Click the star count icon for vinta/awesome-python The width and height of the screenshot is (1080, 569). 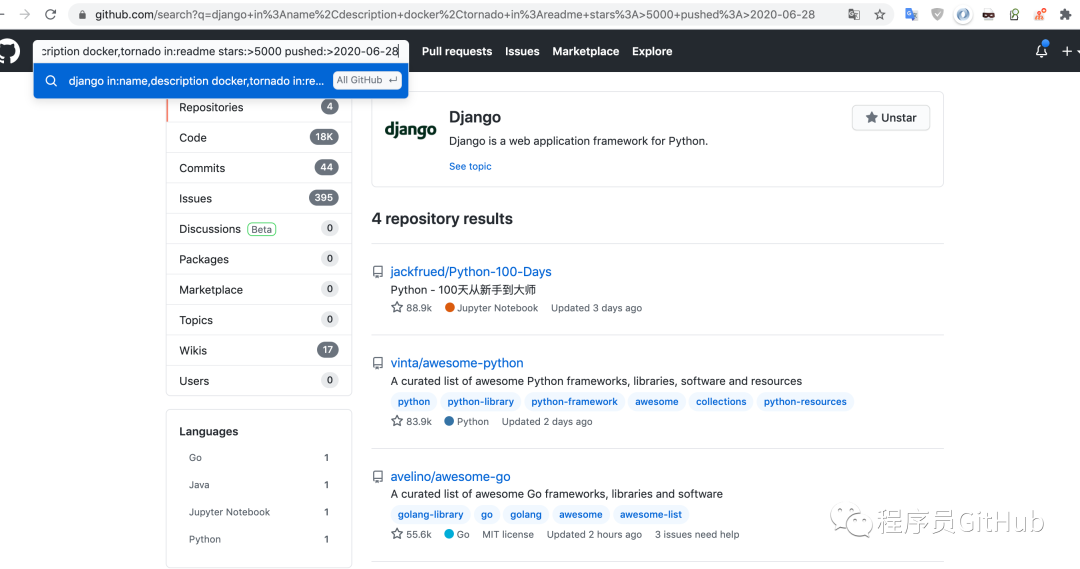[x=397, y=422]
